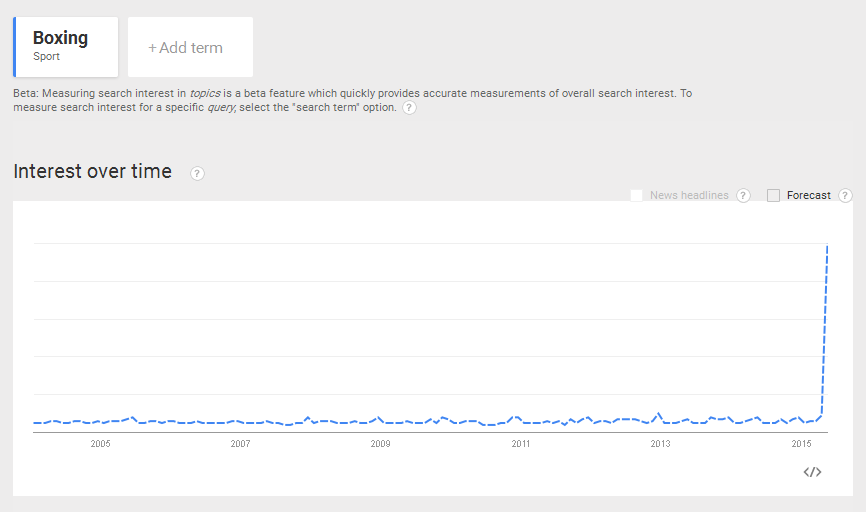Image resolution: width=866 pixels, height=512 pixels.
Task: Open help icon after beta description text
Action: click(x=409, y=107)
